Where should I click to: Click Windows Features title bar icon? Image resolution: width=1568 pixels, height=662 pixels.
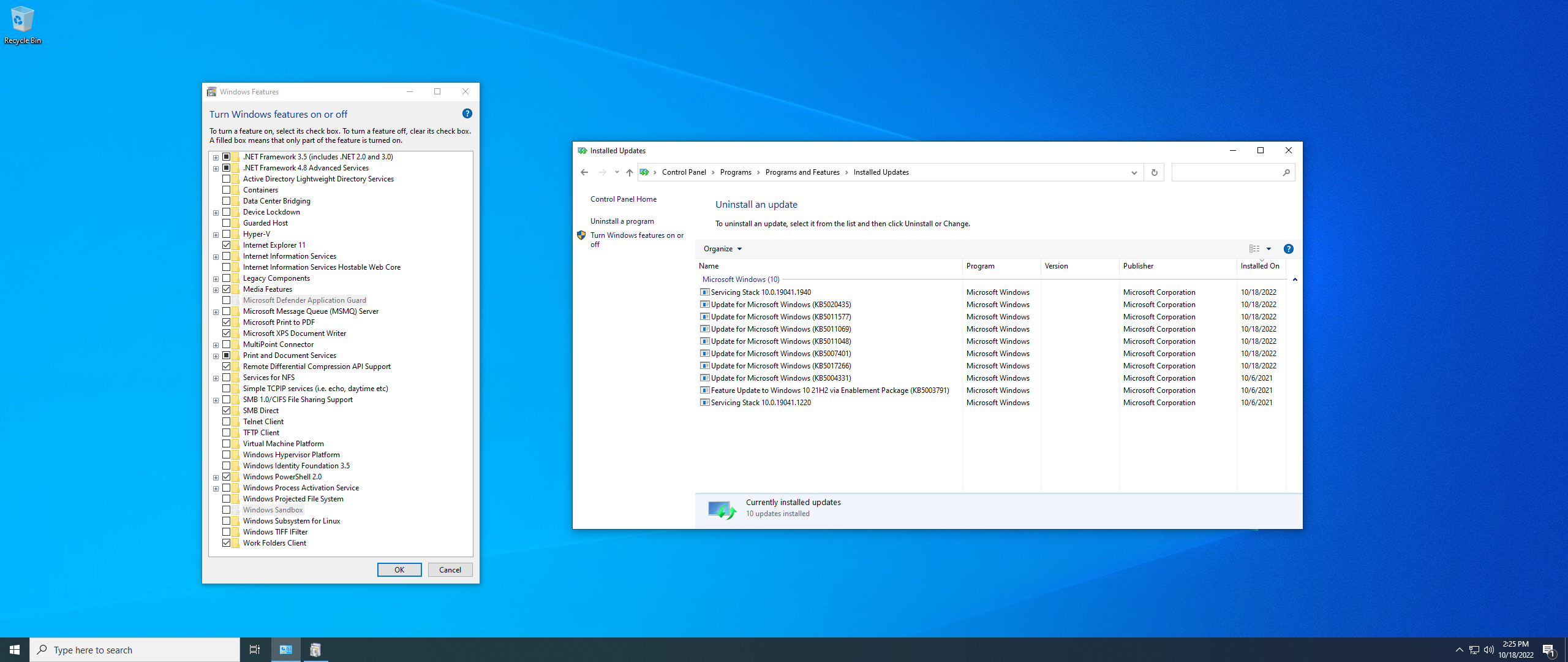pos(212,92)
